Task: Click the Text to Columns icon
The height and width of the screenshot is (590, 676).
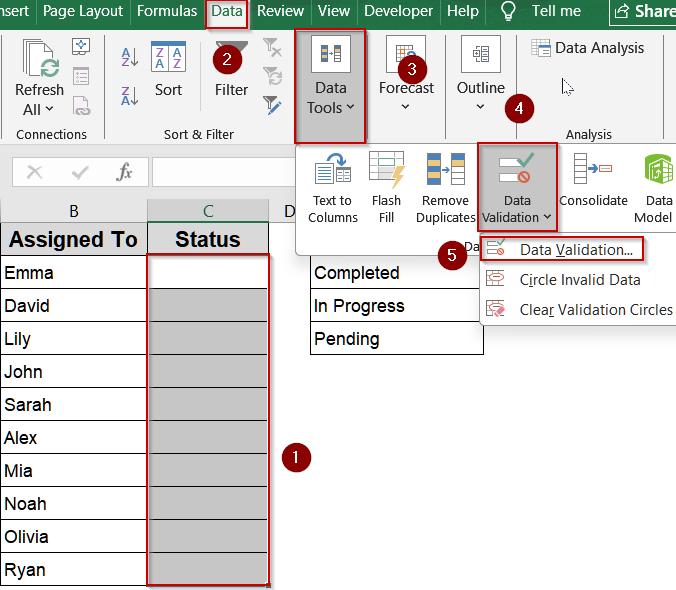Action: tap(332, 169)
